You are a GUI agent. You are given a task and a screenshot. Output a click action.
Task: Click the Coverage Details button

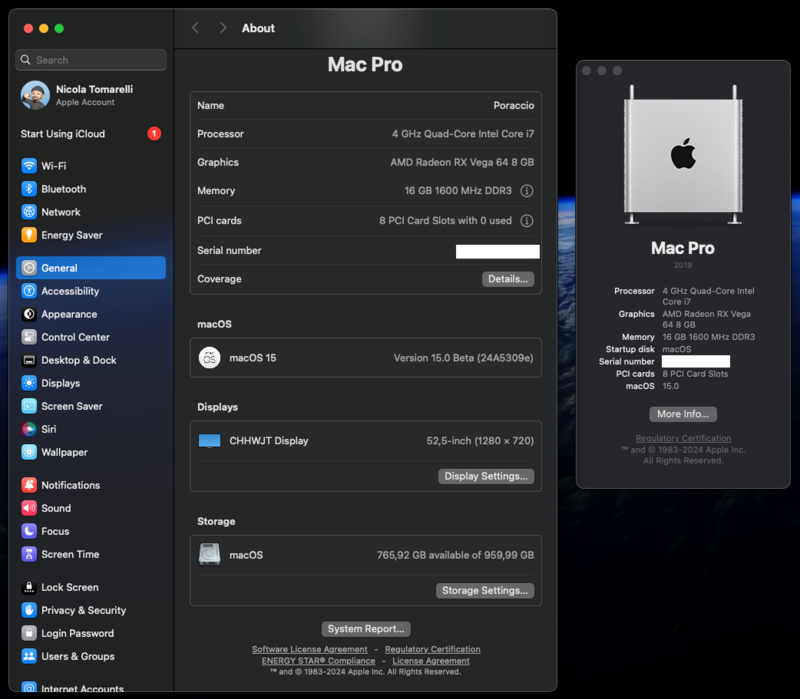click(507, 279)
